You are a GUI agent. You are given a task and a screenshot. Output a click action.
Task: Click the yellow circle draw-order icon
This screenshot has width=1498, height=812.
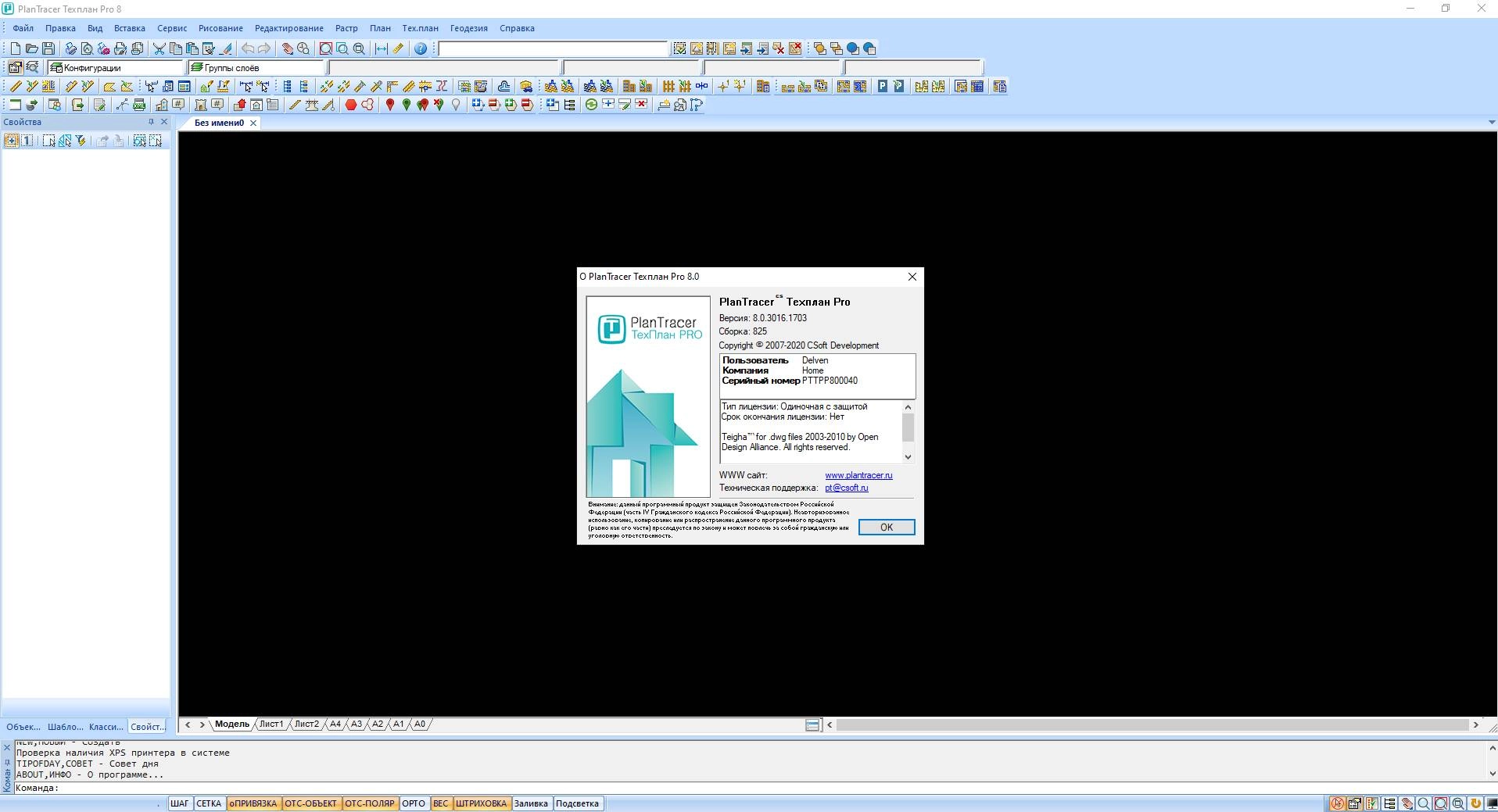coord(819,48)
